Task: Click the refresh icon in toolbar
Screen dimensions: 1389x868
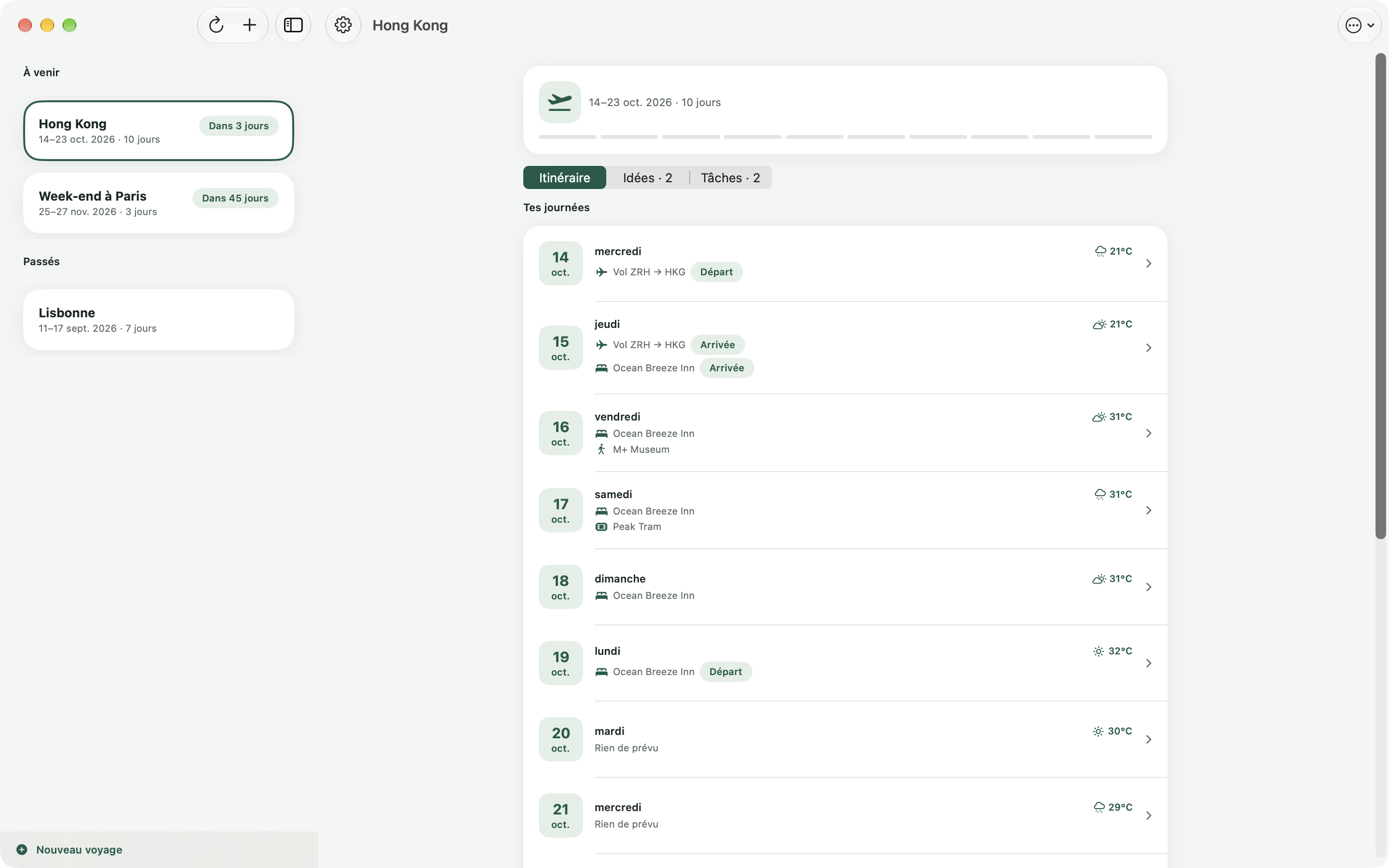Action: click(x=216, y=25)
